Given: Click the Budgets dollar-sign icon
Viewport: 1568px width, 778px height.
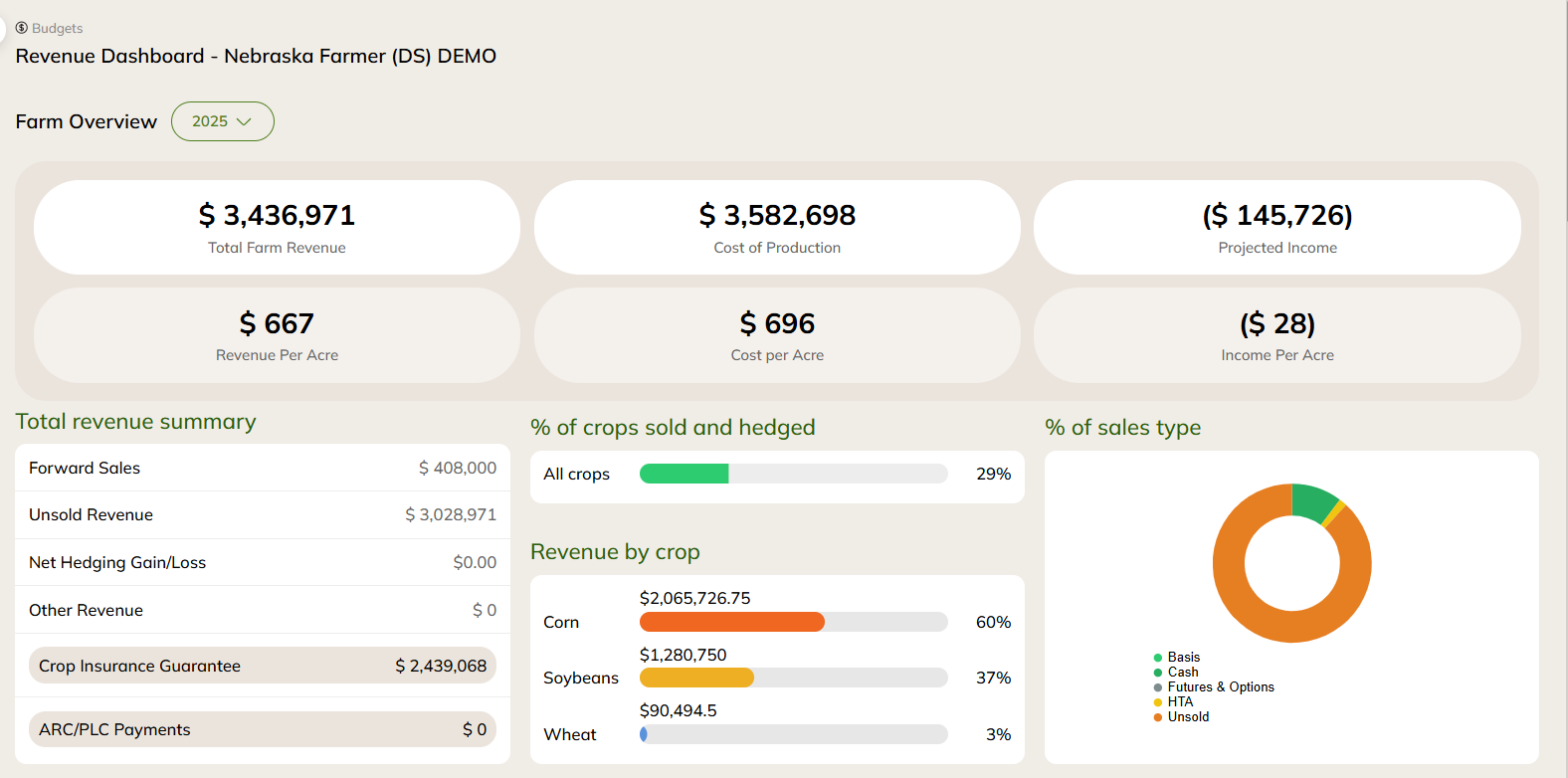Looking at the screenshot, I should pyautogui.click(x=22, y=28).
